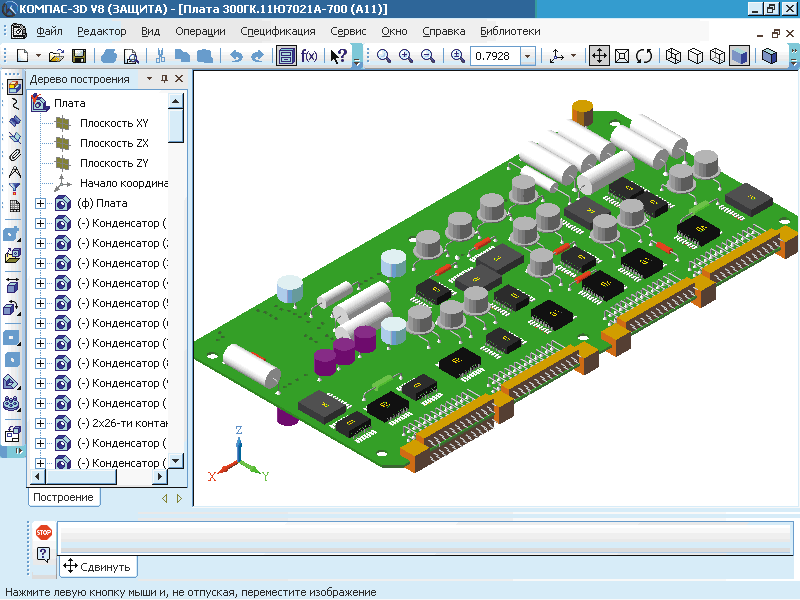Pin the Дерево построения panel
Screen dimensions: 800x600
164,79
